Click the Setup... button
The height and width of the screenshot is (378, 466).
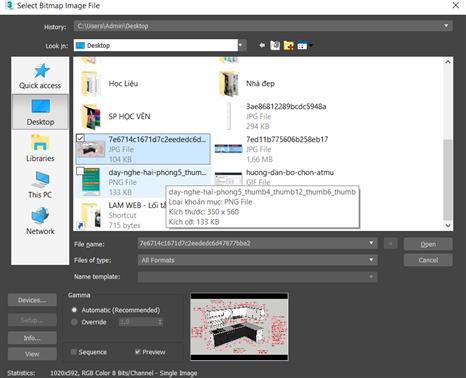32,320
